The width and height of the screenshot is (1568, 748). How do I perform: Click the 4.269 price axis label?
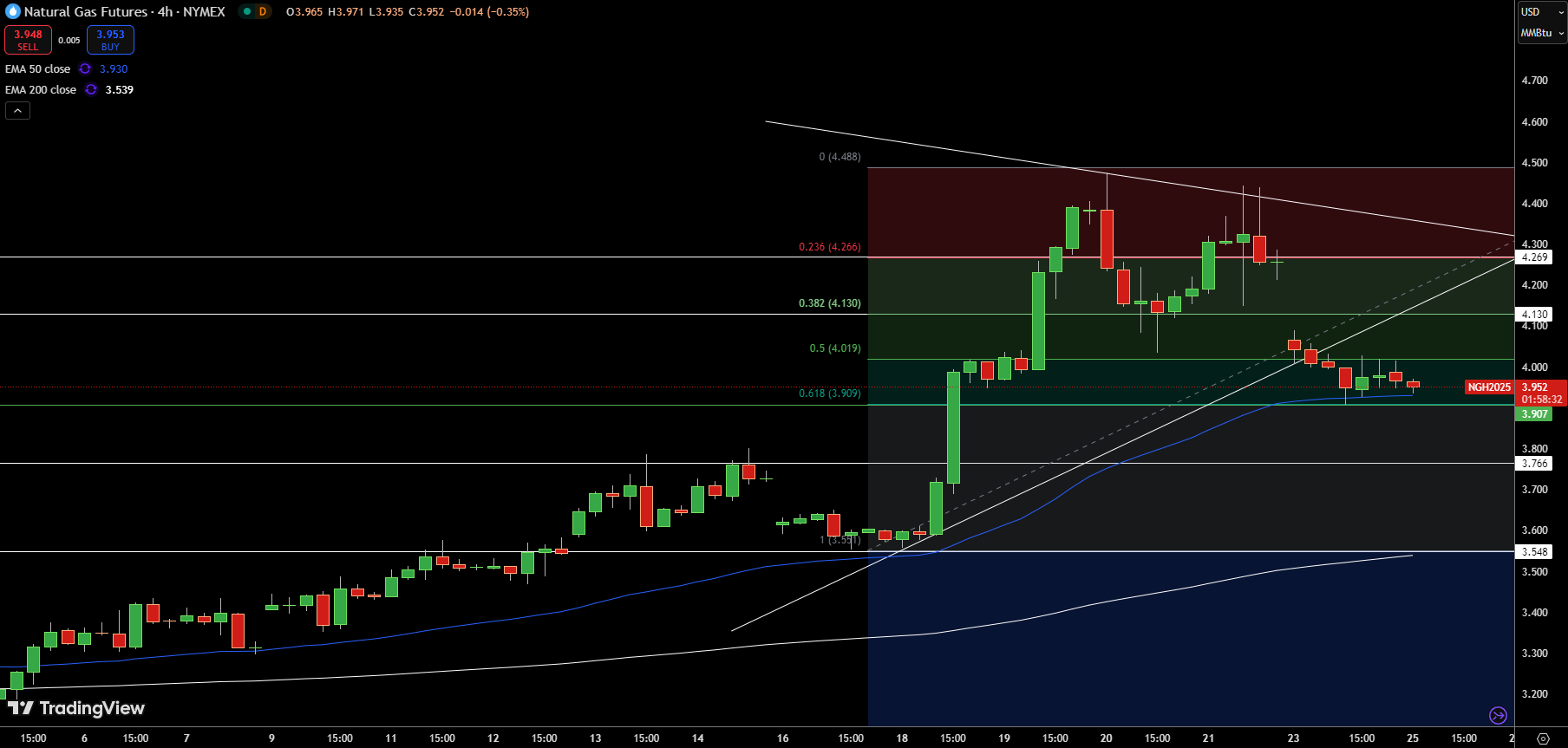[x=1534, y=257]
